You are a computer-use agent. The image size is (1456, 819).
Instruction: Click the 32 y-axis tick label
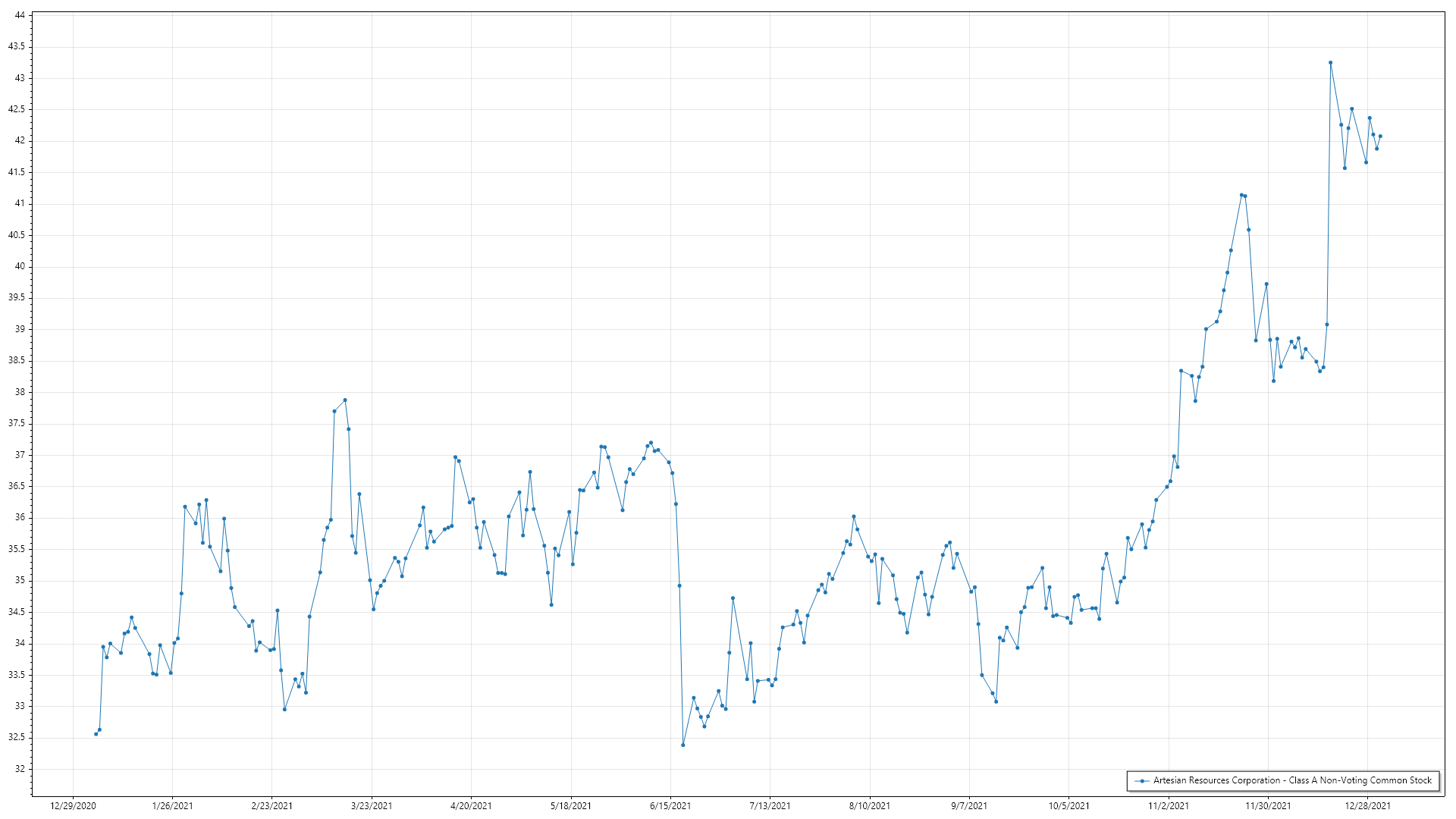pyautogui.click(x=20, y=769)
